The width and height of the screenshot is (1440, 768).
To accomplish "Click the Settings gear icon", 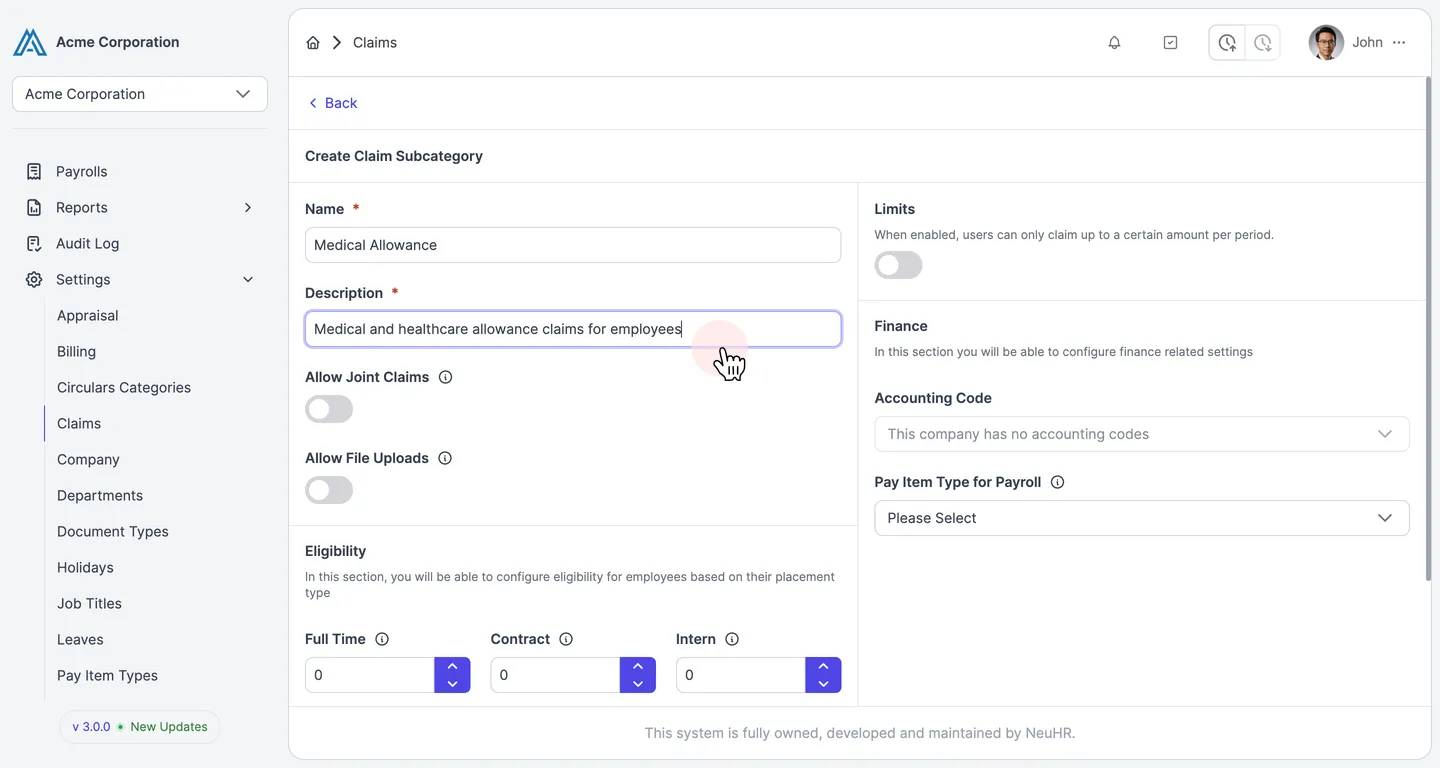I will coord(34,279).
